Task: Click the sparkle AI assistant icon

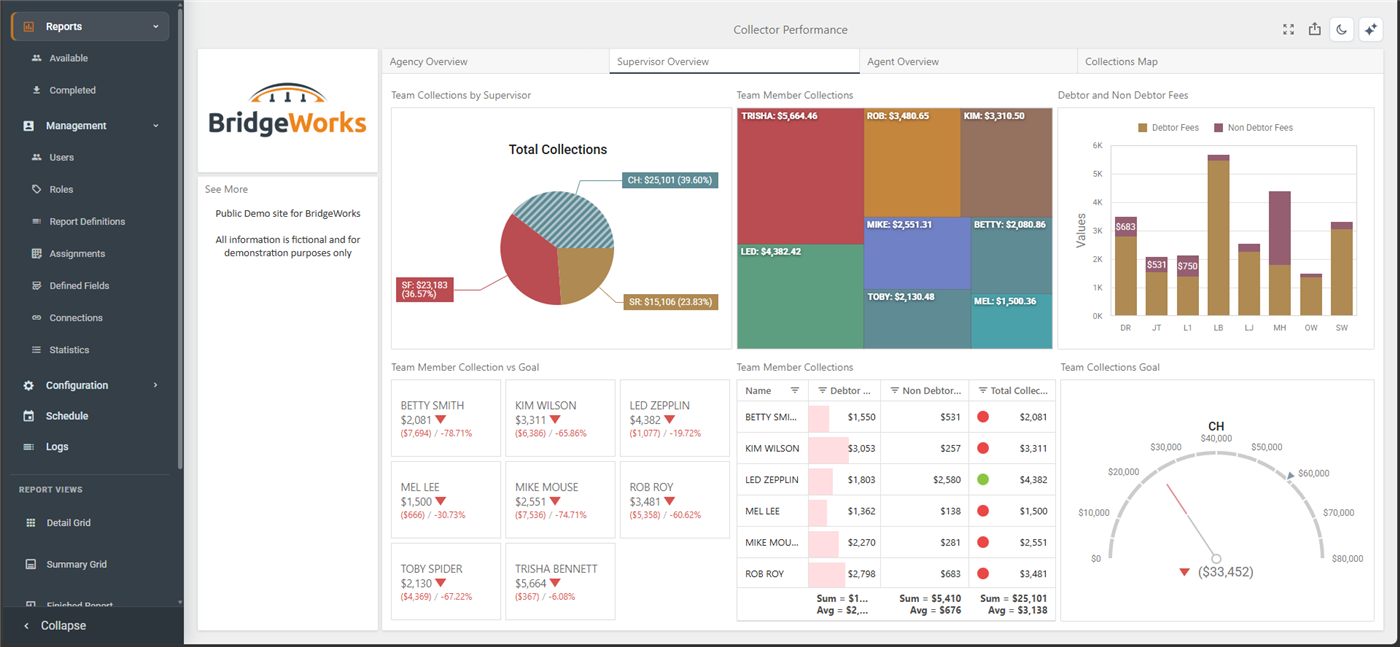Action: pyautogui.click(x=1369, y=30)
